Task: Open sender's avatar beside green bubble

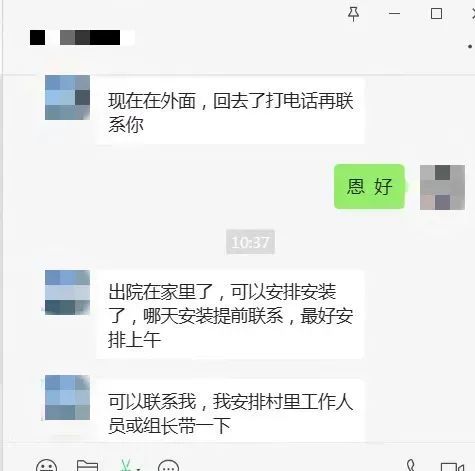Action: click(x=442, y=187)
